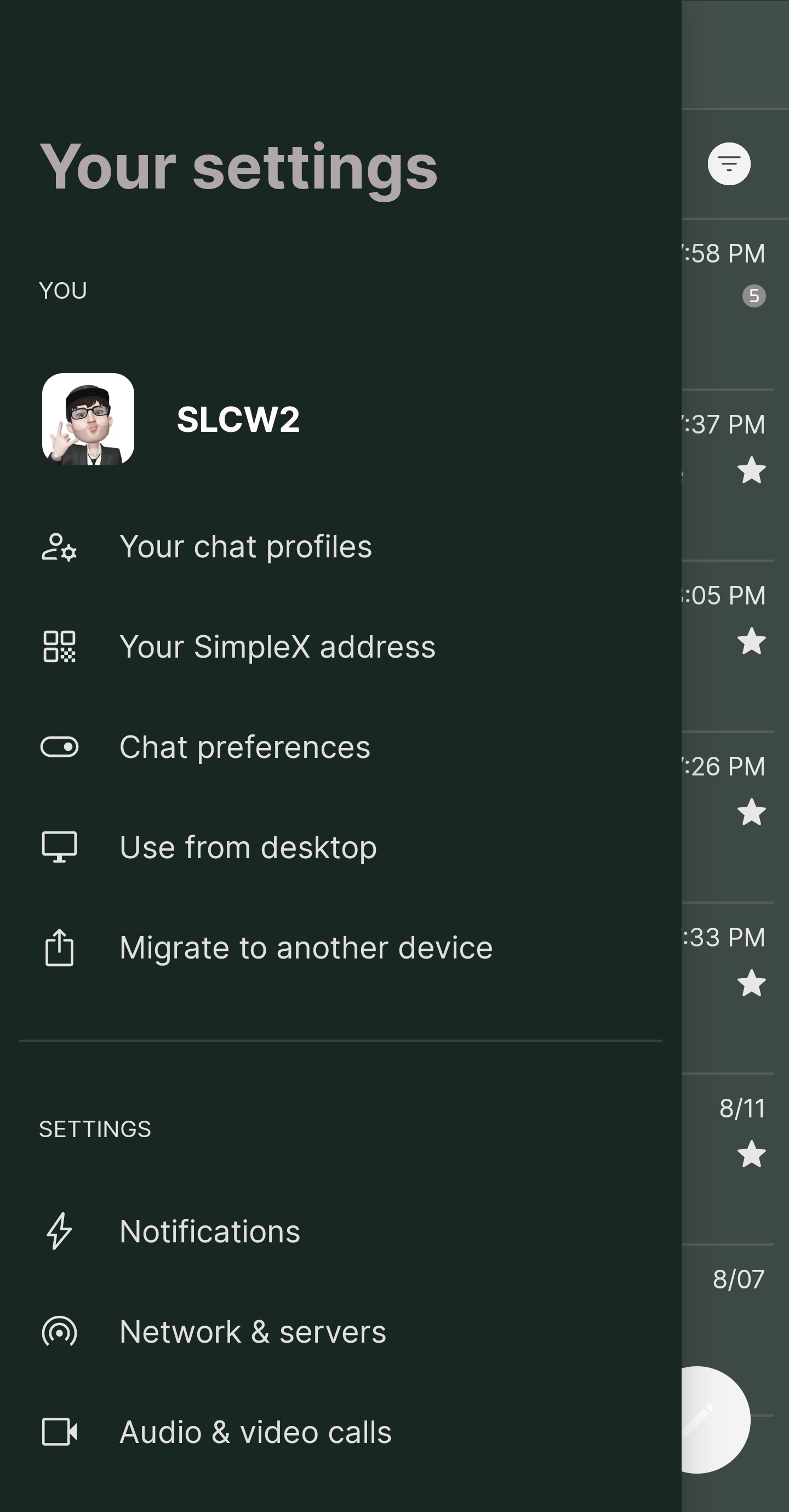Click the Chat preferences toggle icon
Image resolution: width=789 pixels, height=1512 pixels.
coord(59,747)
